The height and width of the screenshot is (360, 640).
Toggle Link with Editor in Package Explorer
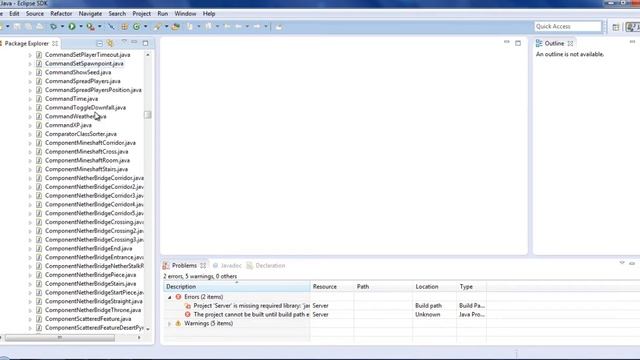[110, 43]
